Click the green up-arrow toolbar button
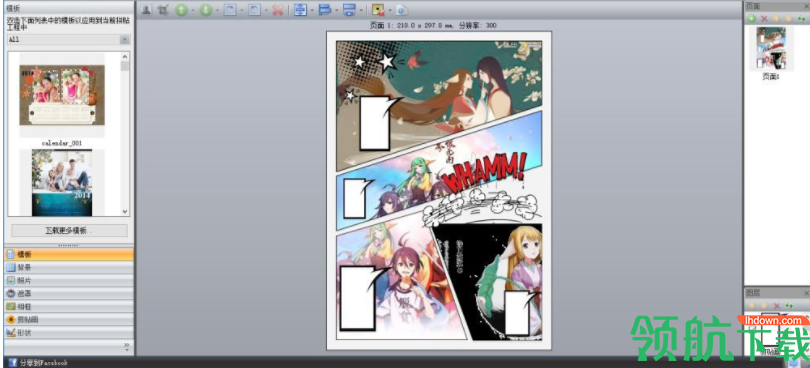The height and width of the screenshot is (368, 810). click(x=181, y=10)
